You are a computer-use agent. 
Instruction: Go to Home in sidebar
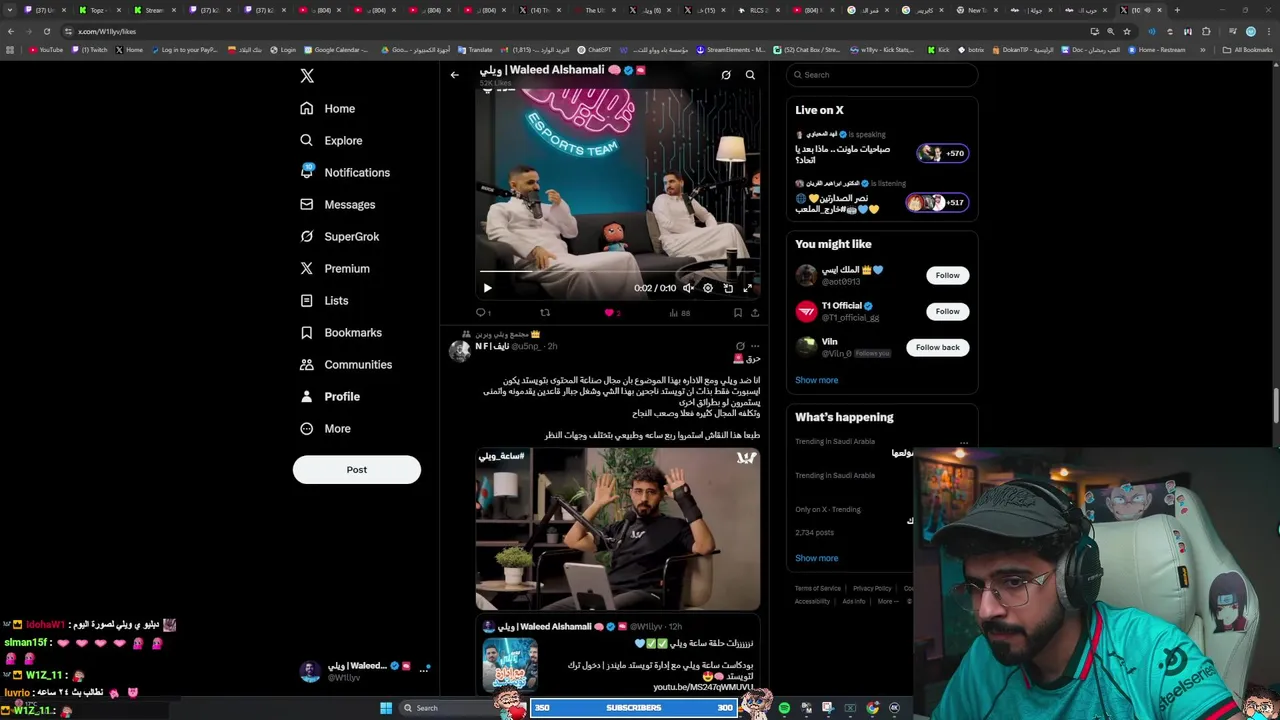click(x=328, y=108)
